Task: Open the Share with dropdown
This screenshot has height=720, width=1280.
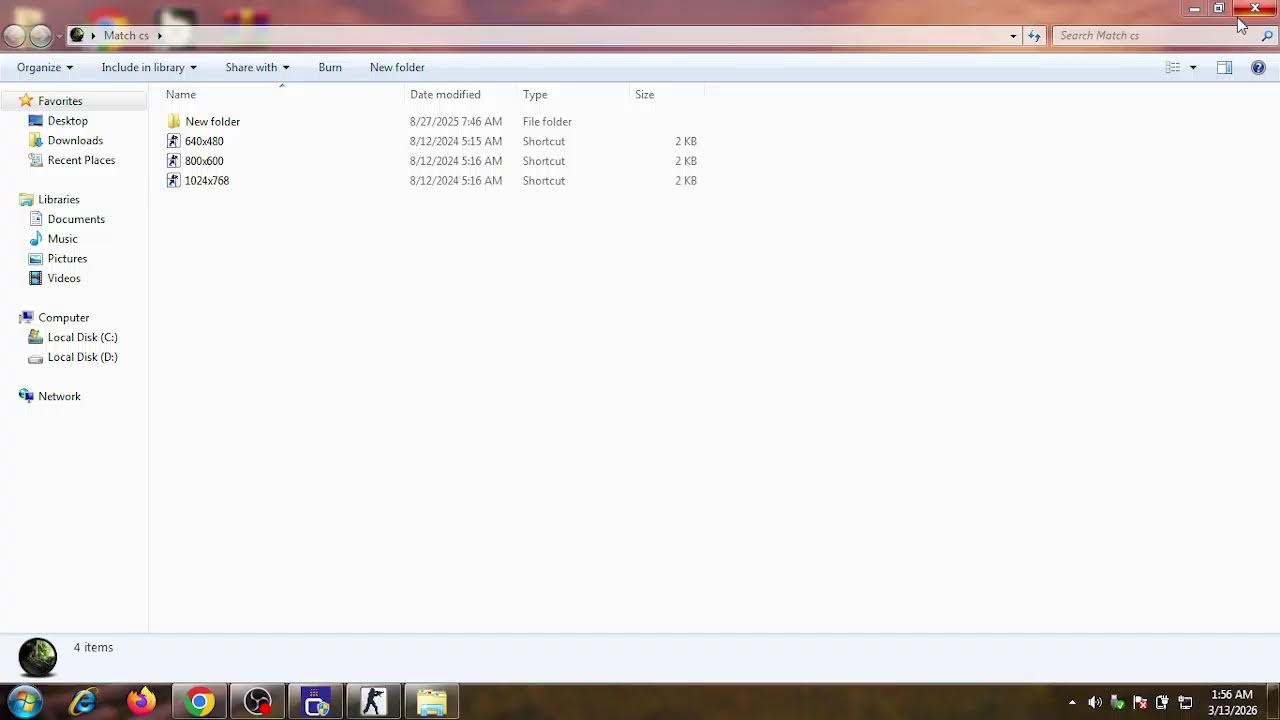Action: coord(257,67)
